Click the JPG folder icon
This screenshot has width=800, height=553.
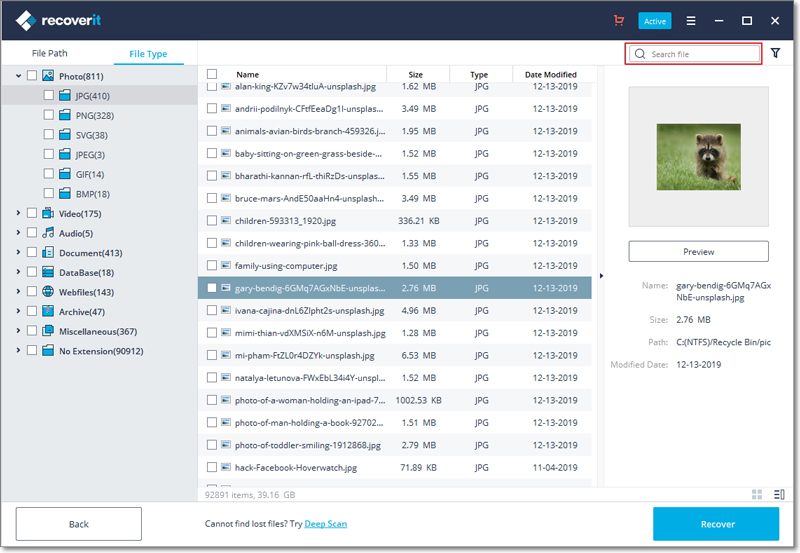tap(65, 95)
